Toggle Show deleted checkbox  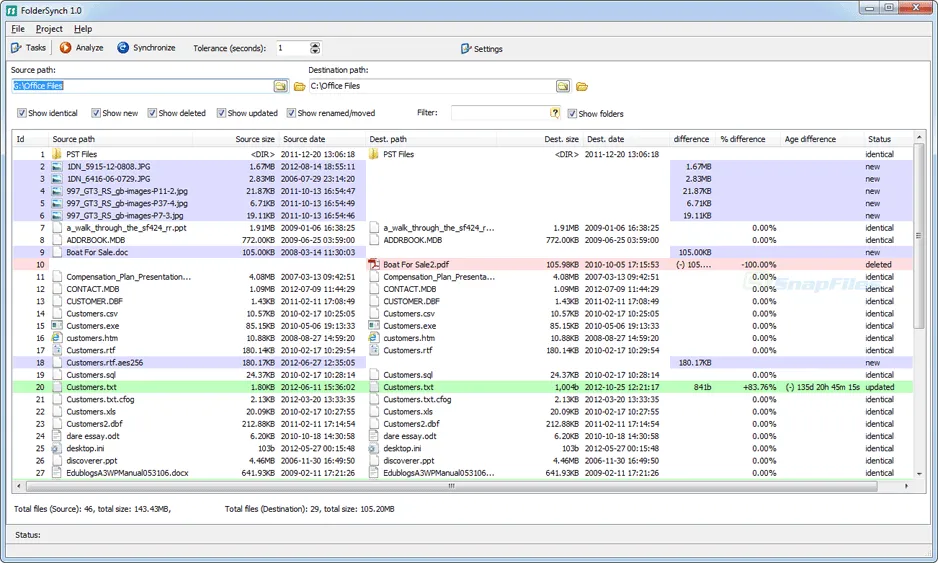[152, 113]
